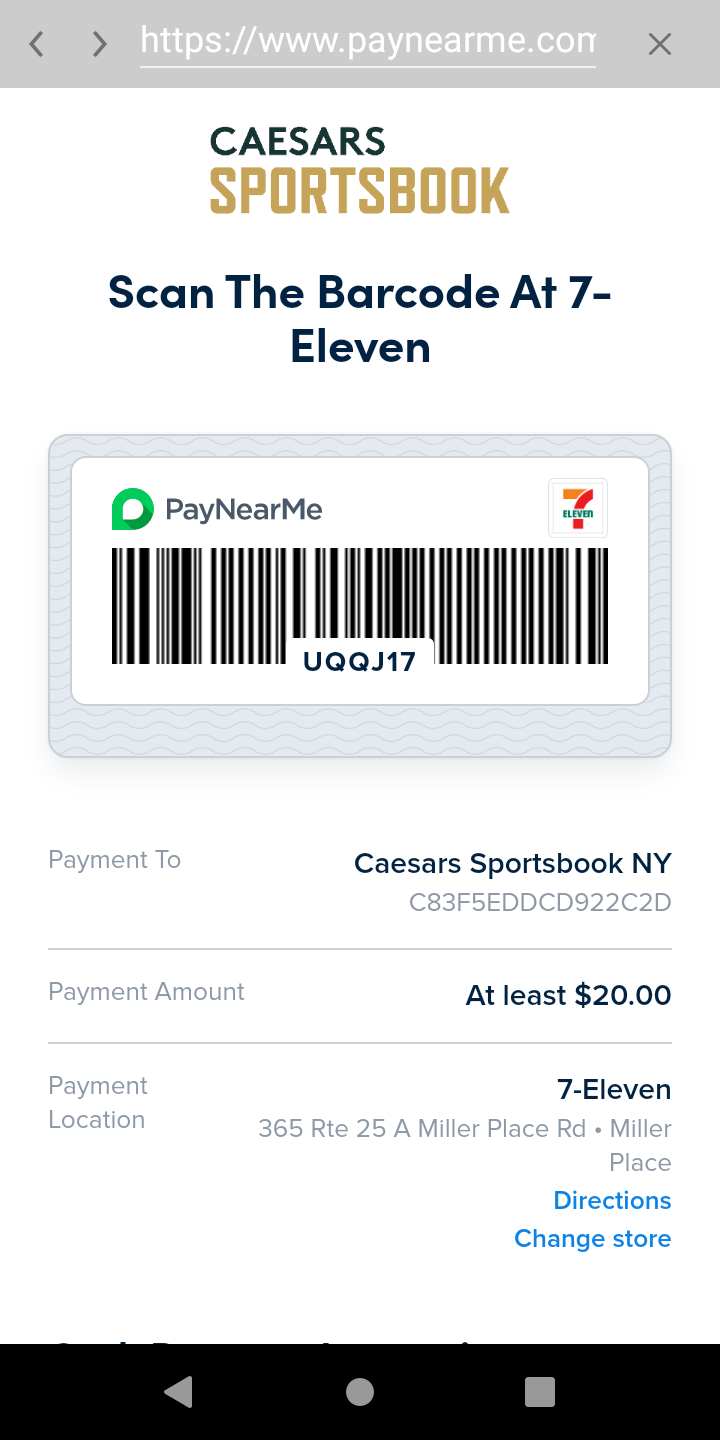Tap the barcode code UQQJ17

360,661
